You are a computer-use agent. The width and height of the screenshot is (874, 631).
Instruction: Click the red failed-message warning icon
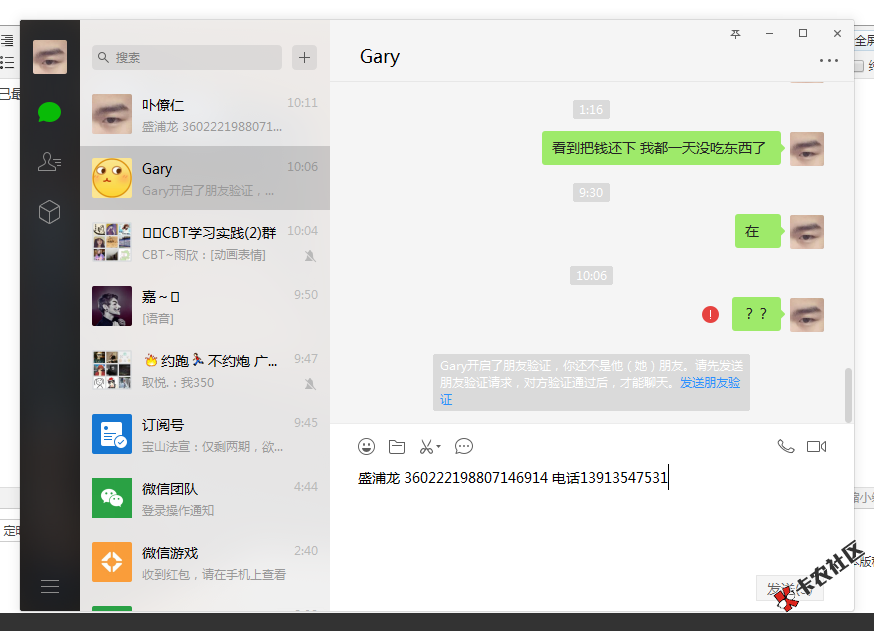710,314
